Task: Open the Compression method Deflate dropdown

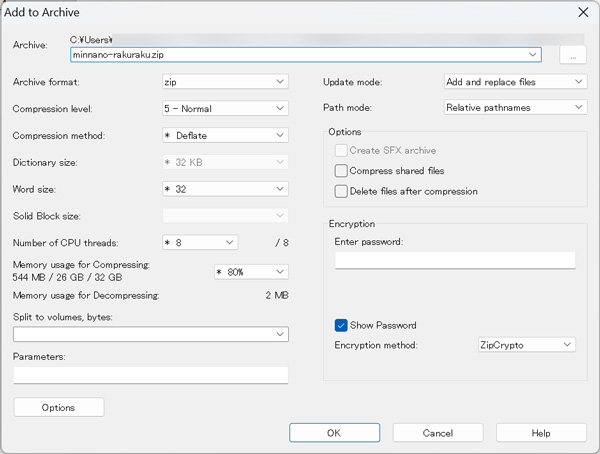Action: pyautogui.click(x=225, y=135)
